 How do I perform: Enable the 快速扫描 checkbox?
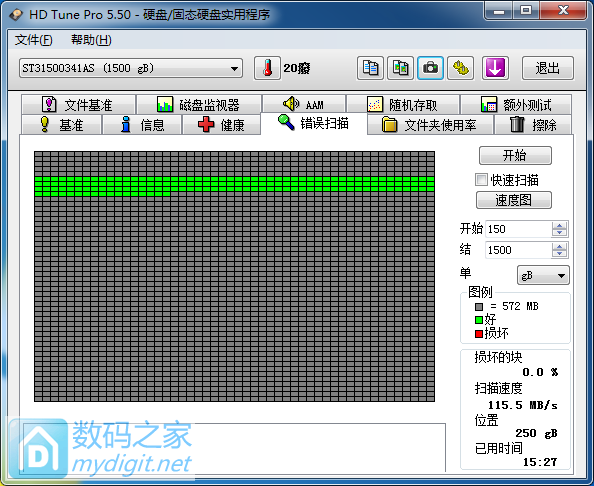click(x=481, y=180)
